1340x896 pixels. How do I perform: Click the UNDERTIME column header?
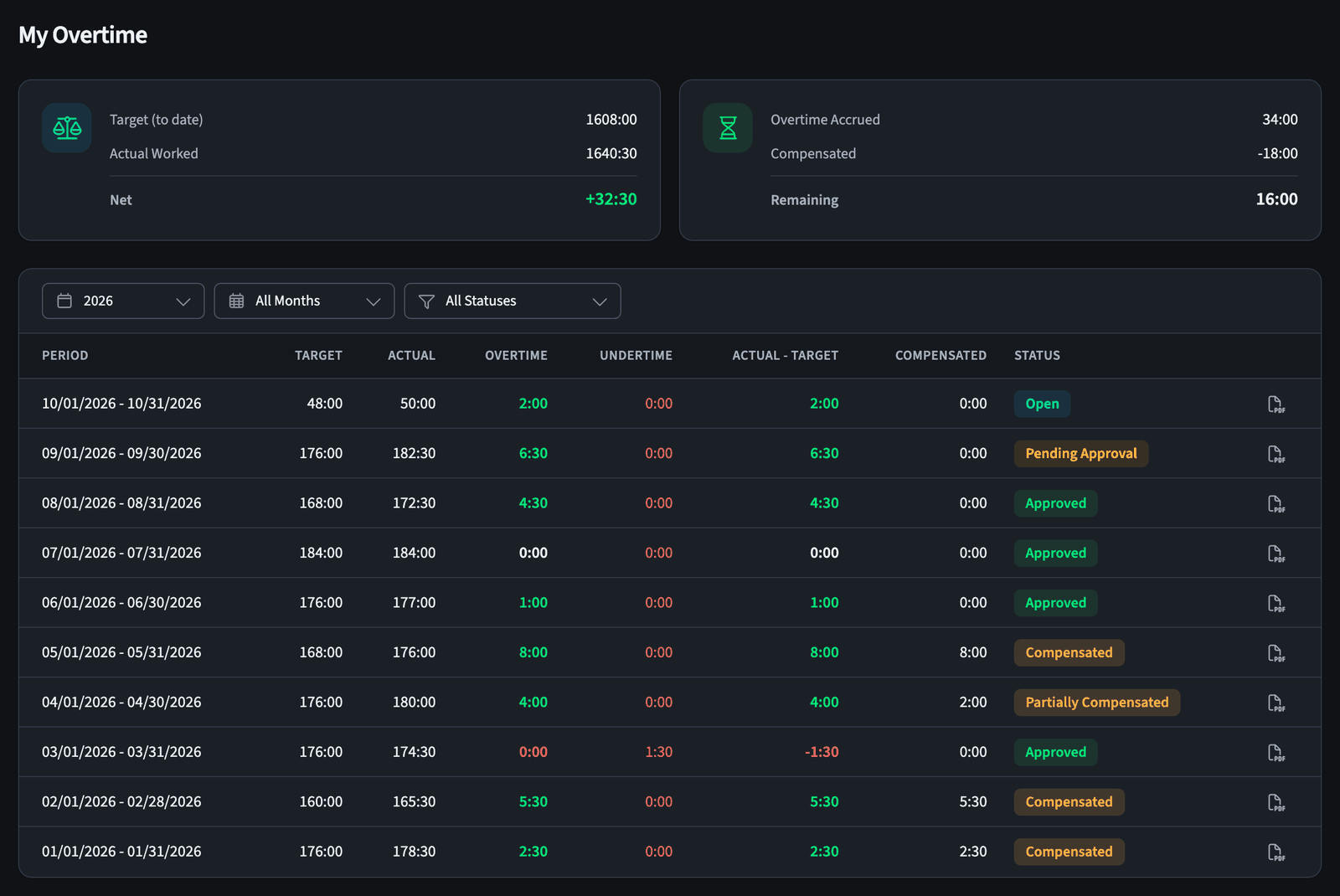click(x=636, y=355)
